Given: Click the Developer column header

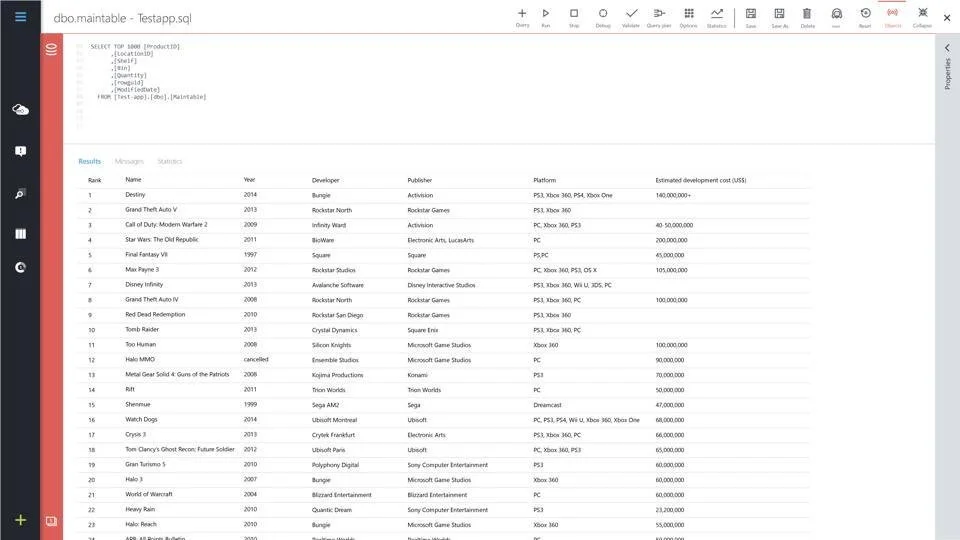Looking at the screenshot, I should coord(325,180).
